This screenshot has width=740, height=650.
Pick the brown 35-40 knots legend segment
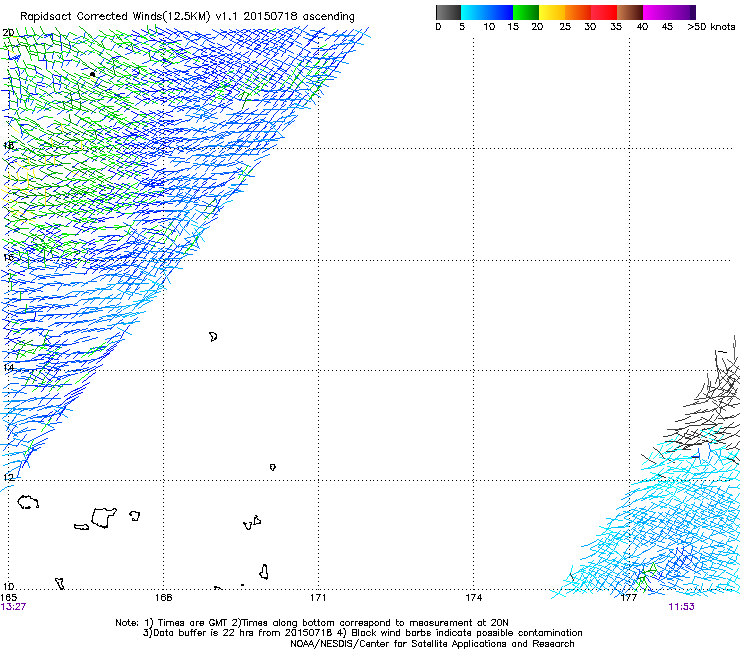(630, 12)
